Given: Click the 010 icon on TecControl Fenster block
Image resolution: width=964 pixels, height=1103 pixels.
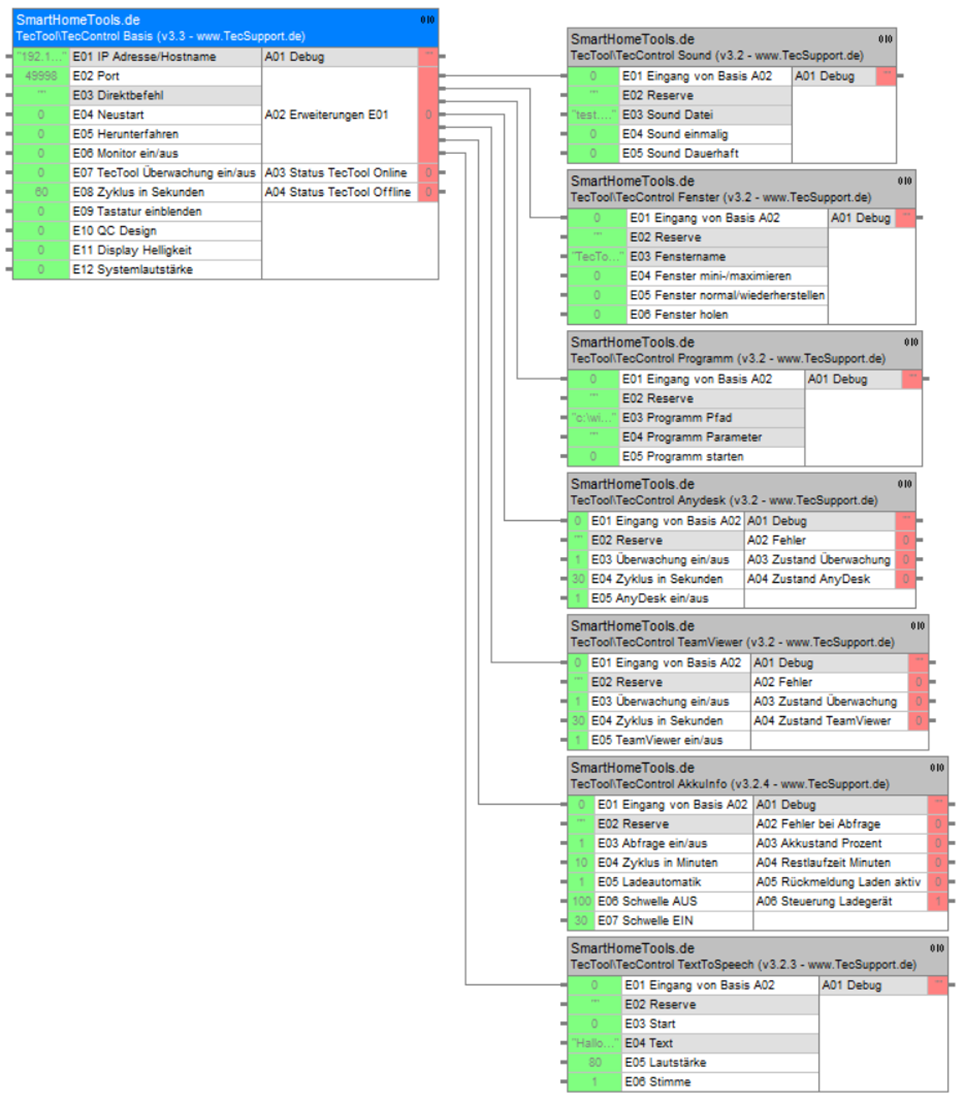Looking at the screenshot, I should 905,181.
